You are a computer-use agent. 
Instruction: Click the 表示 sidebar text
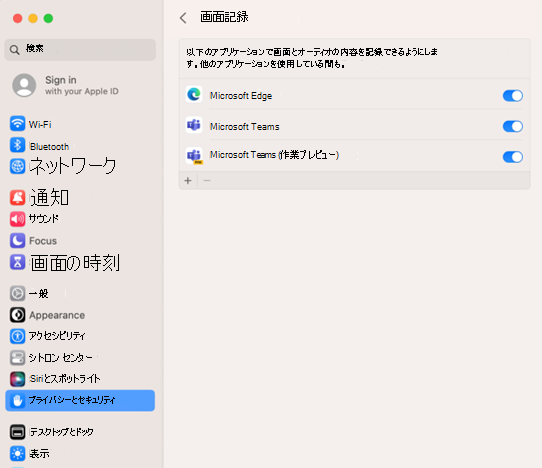[x=39, y=453]
